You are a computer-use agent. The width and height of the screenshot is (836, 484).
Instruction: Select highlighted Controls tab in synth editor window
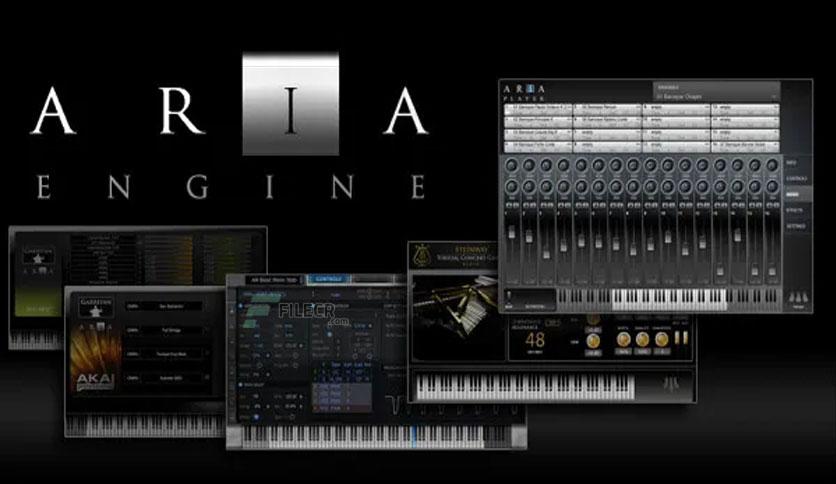coord(328,279)
